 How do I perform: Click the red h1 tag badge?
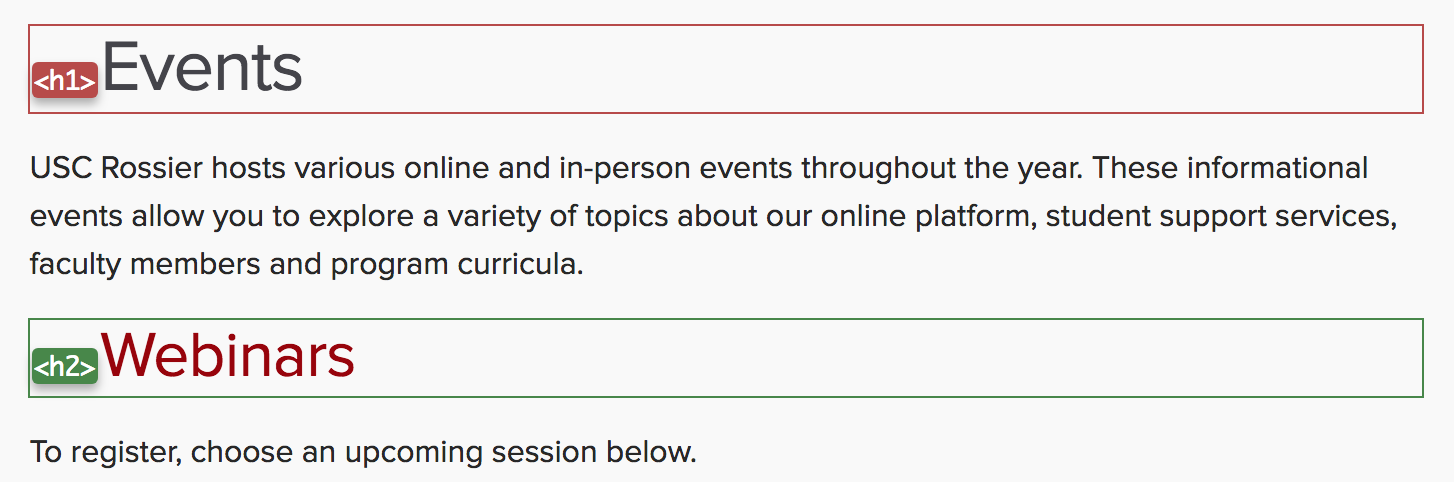64,81
